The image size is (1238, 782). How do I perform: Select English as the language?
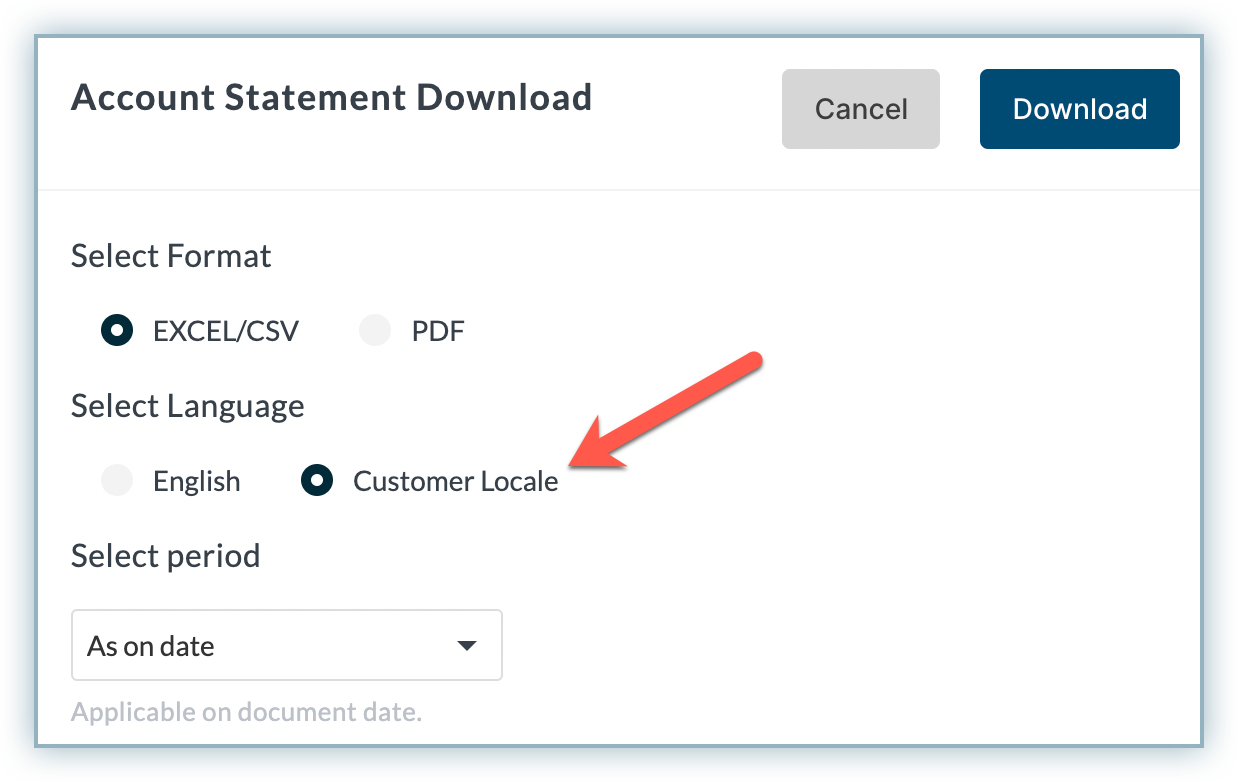click(117, 481)
